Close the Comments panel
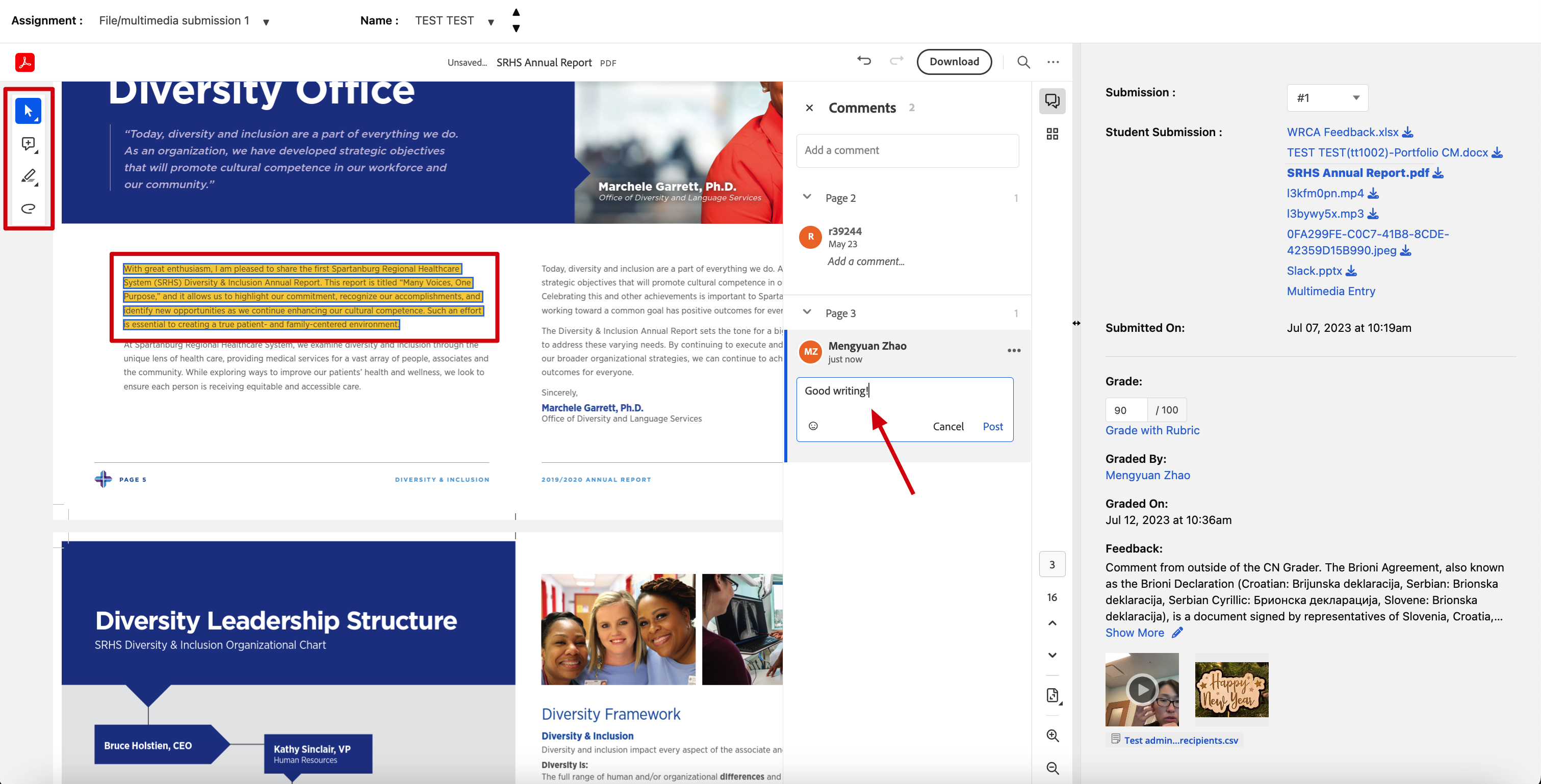 [x=809, y=108]
